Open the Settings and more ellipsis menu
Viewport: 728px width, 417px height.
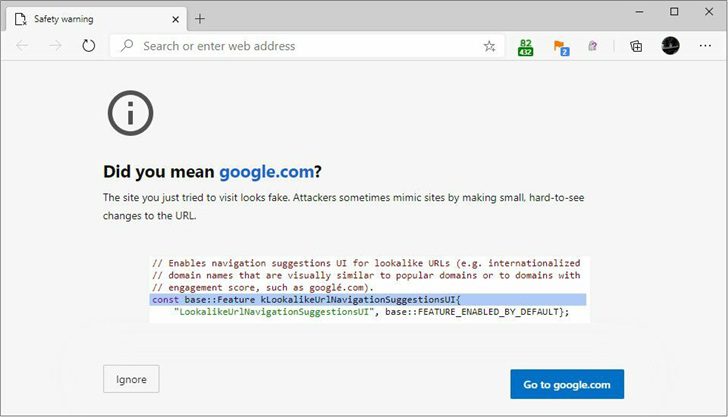point(704,46)
